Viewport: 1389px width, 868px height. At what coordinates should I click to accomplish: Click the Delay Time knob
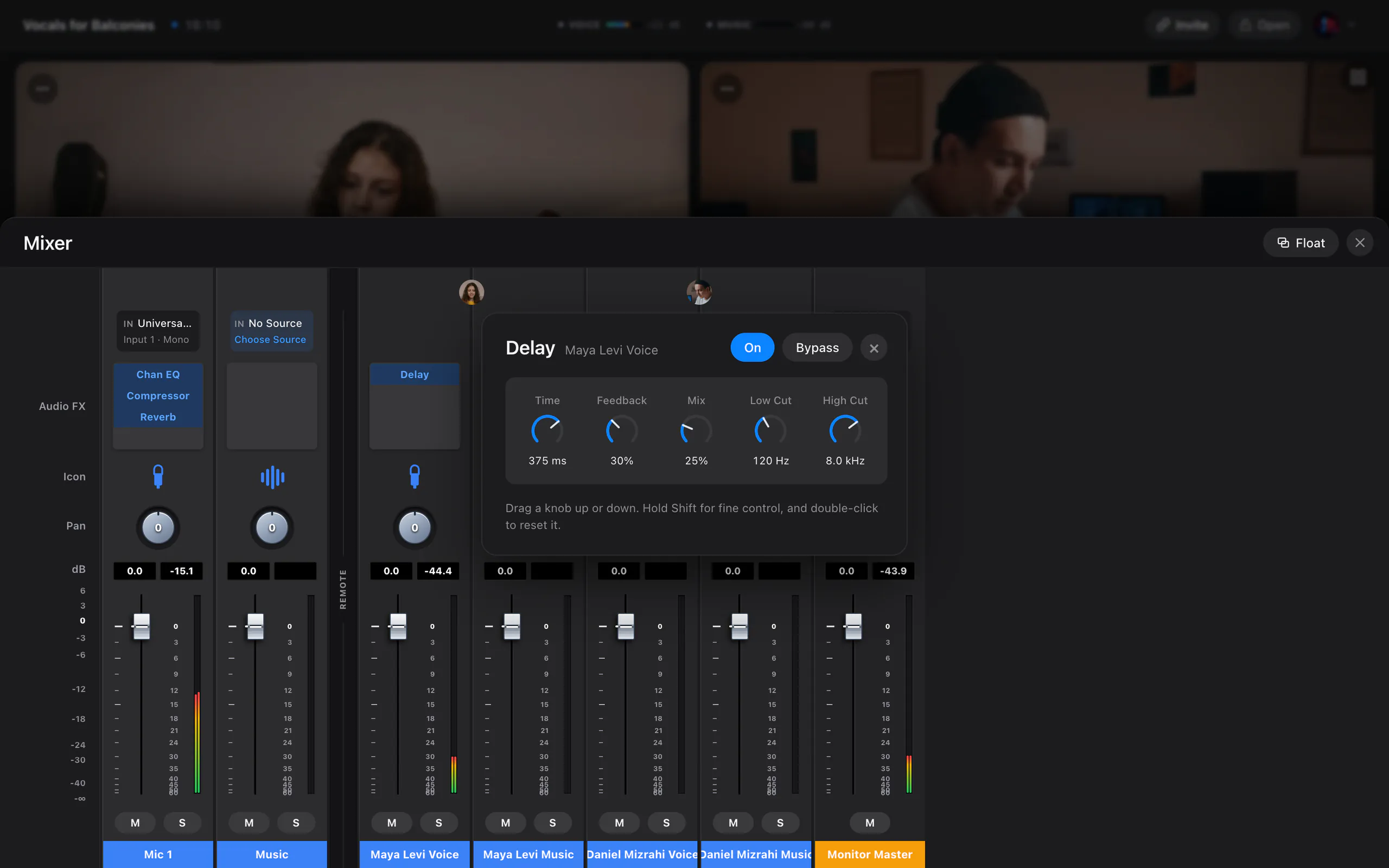click(x=547, y=430)
